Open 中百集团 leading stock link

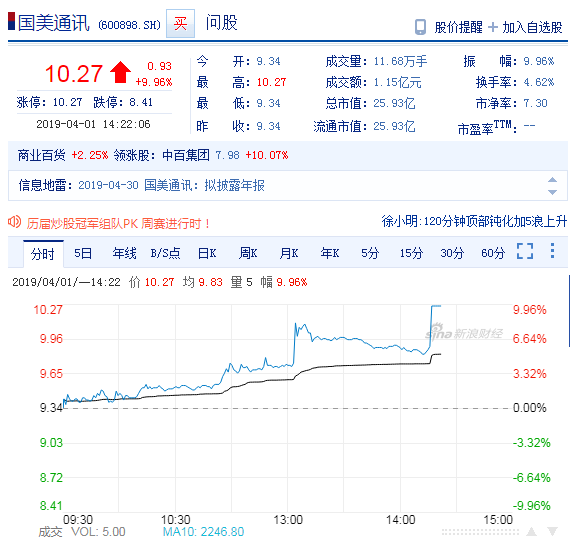(186, 155)
